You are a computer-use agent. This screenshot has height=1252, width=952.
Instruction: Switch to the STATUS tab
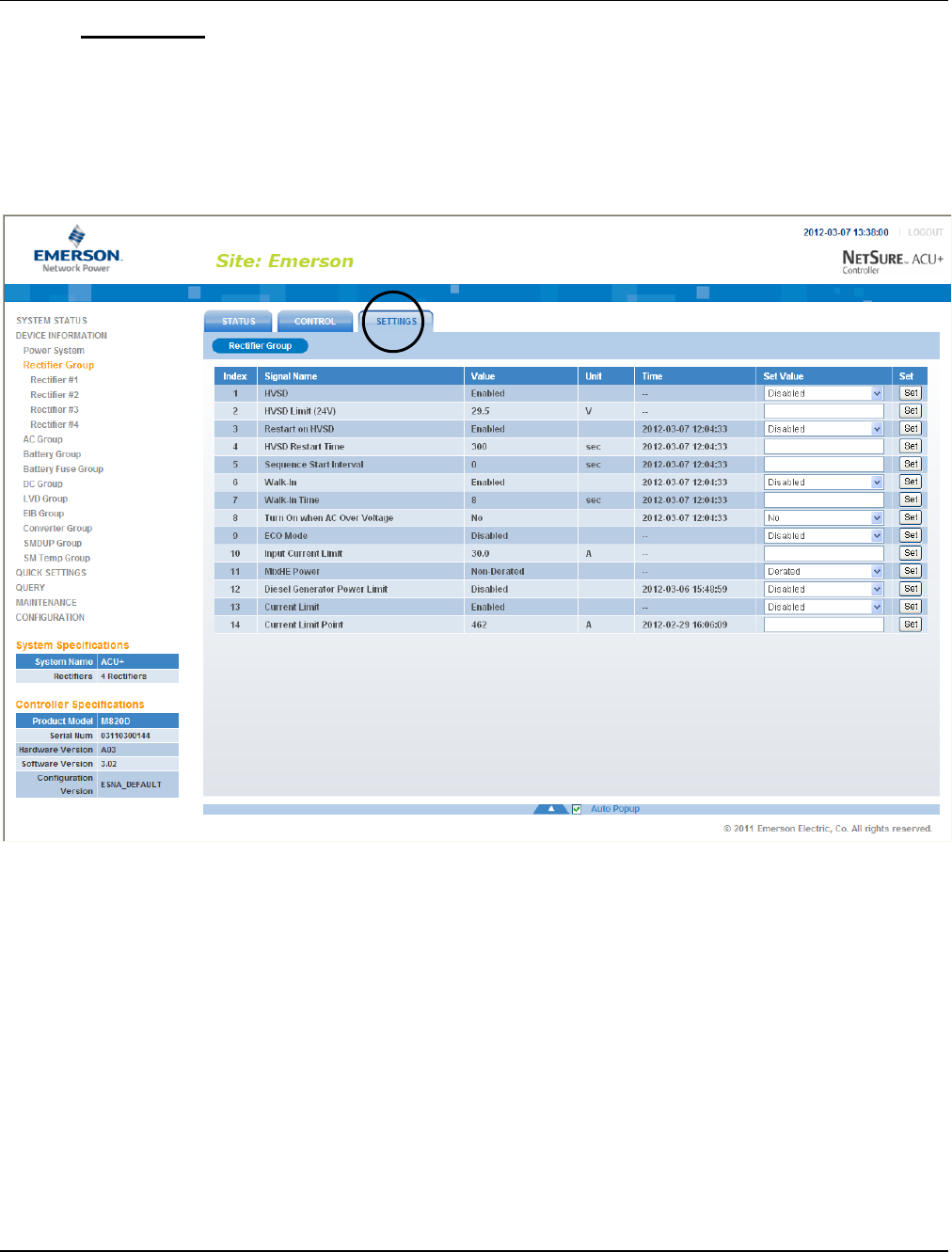coord(238,322)
